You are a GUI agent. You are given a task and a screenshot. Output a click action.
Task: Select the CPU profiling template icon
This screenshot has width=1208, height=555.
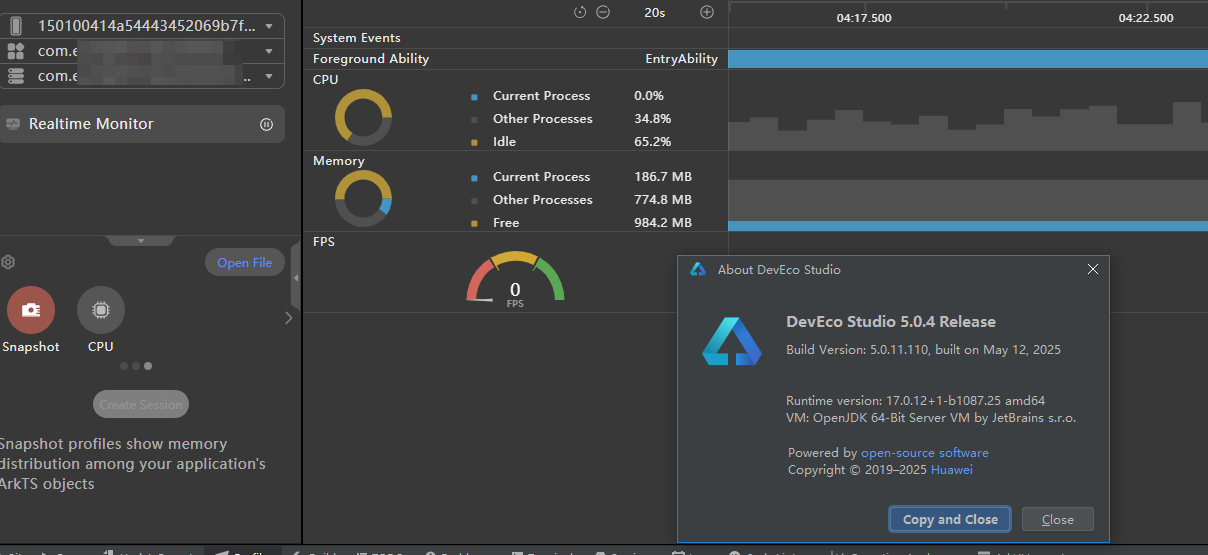pos(100,310)
